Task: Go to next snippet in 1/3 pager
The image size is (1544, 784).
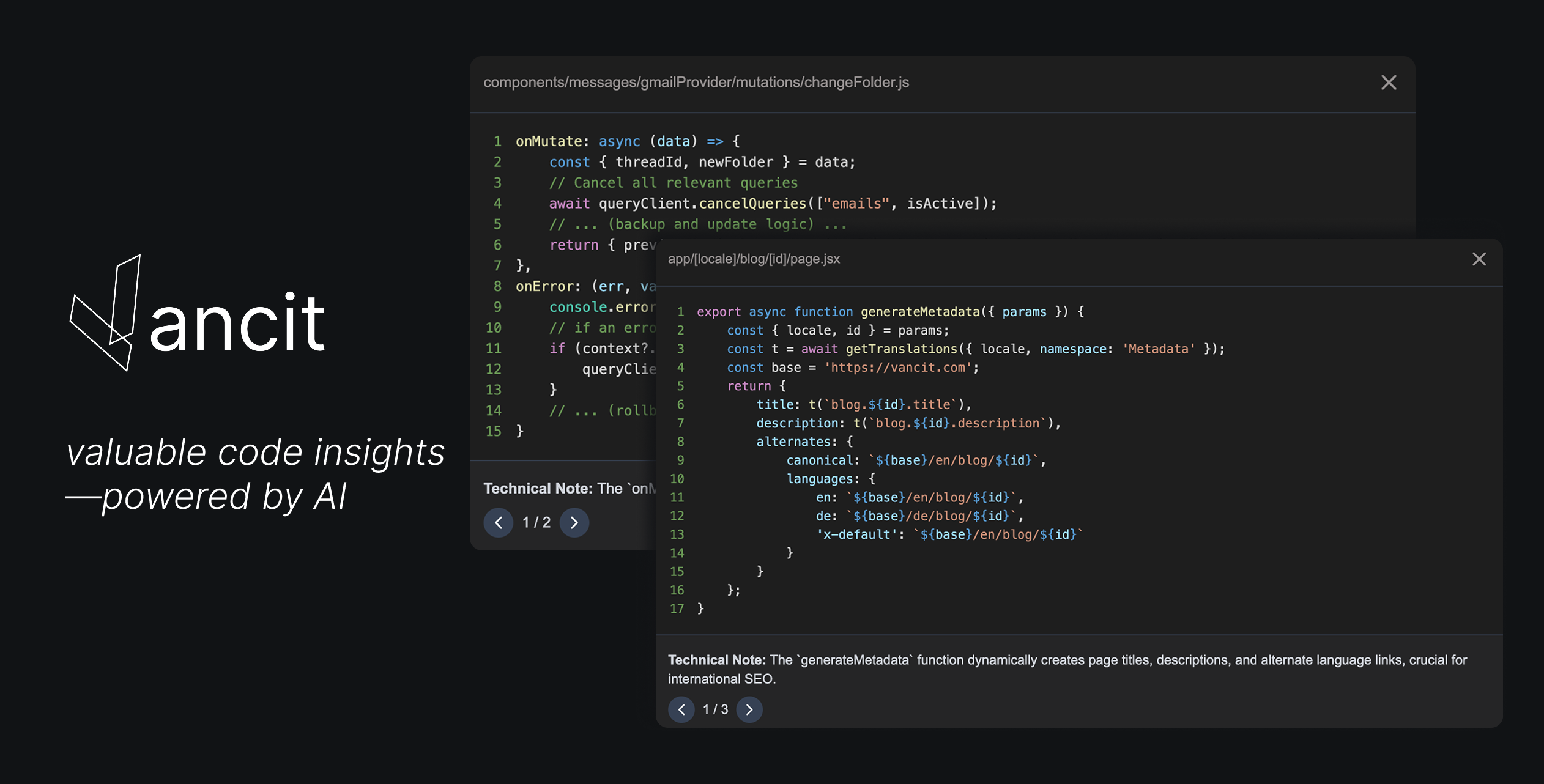Action: pos(749,709)
